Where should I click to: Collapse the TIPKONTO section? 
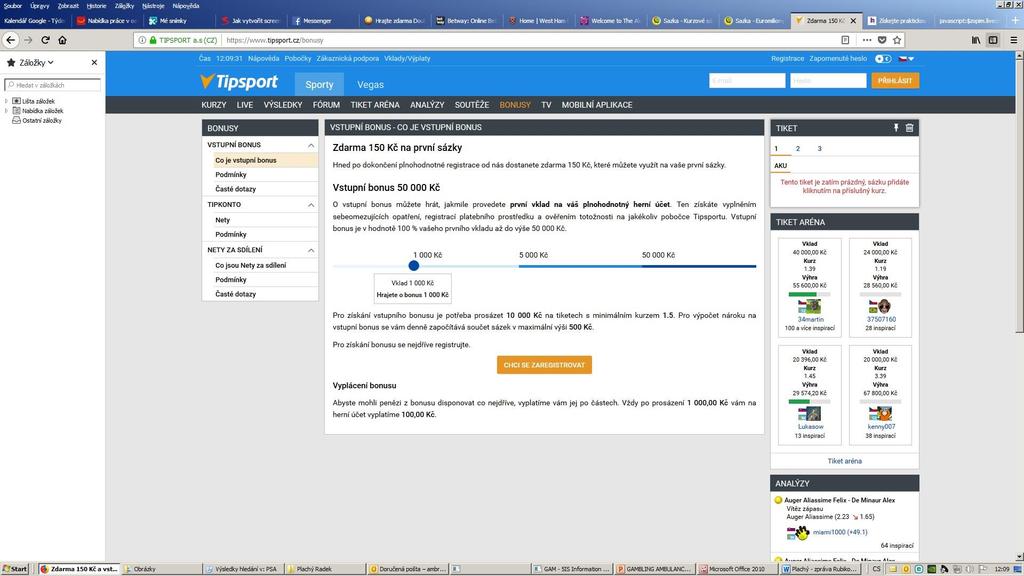[311, 205]
